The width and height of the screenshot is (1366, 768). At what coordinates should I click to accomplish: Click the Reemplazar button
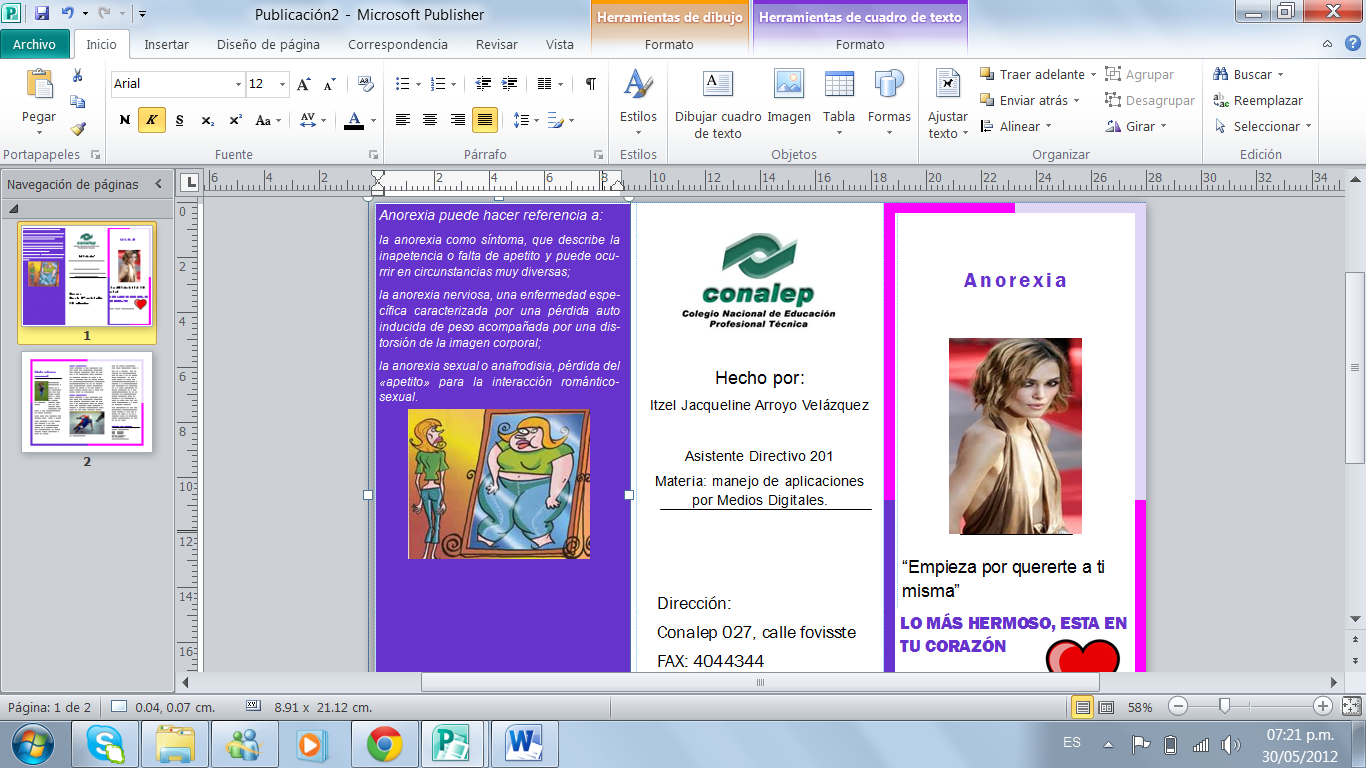tap(1258, 100)
